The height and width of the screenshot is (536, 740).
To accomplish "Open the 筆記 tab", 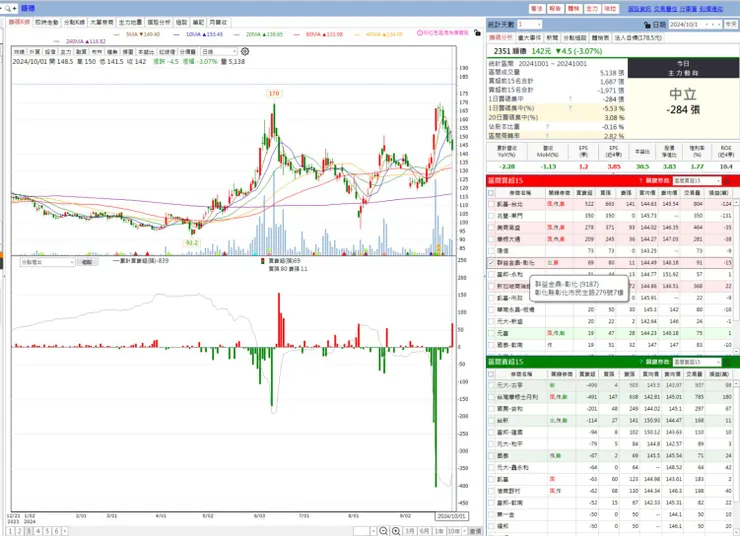I will pyautogui.click(x=198, y=22).
